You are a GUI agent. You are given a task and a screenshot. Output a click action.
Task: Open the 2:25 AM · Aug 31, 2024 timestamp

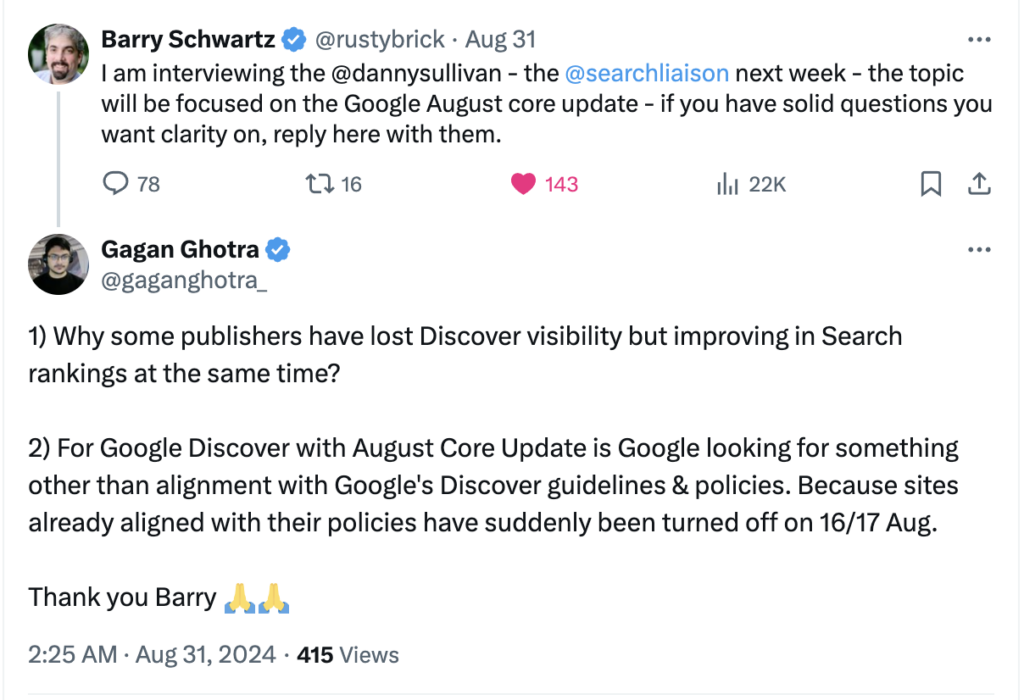click(x=152, y=655)
